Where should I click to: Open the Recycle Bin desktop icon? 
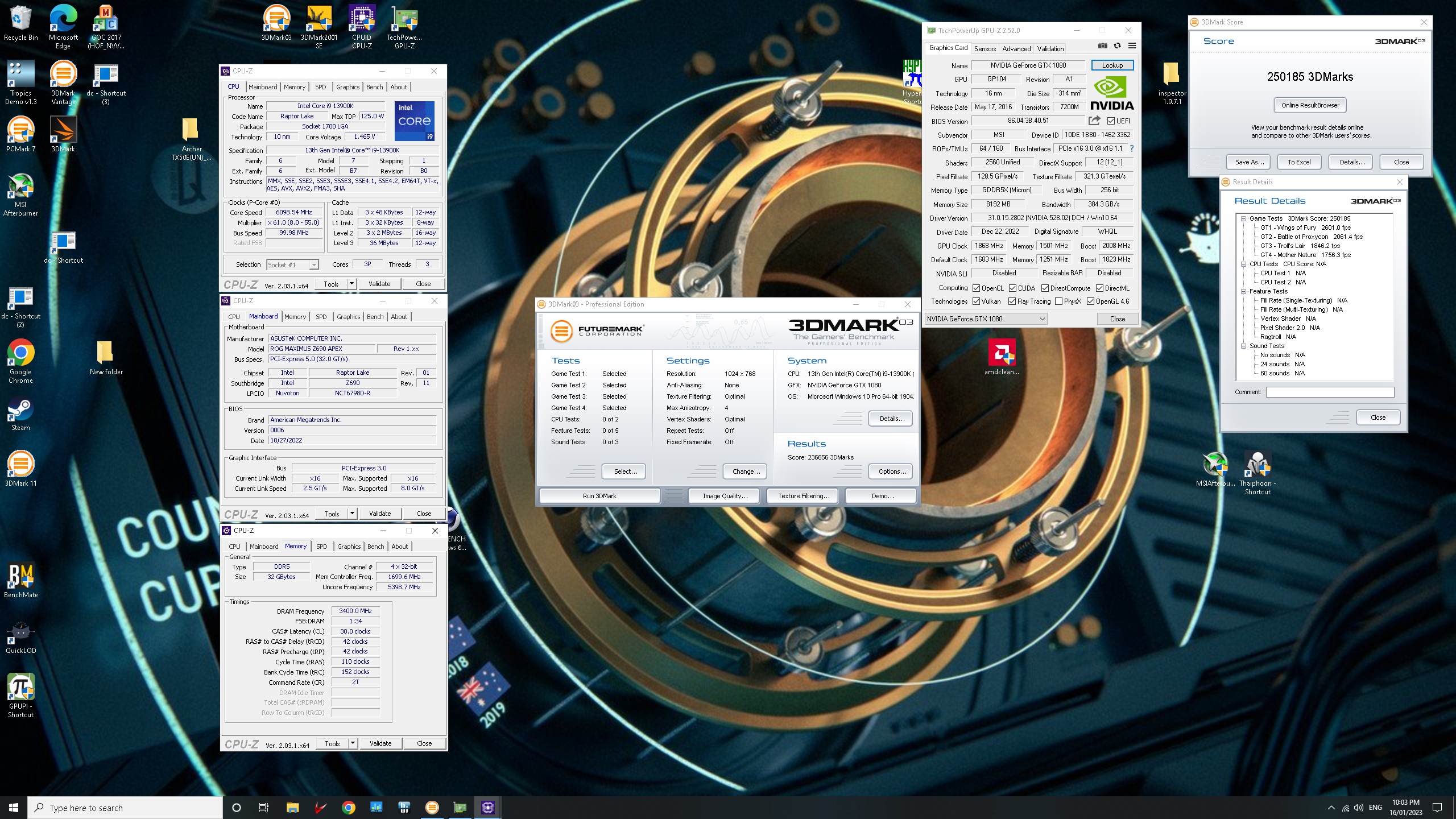pos(20,24)
